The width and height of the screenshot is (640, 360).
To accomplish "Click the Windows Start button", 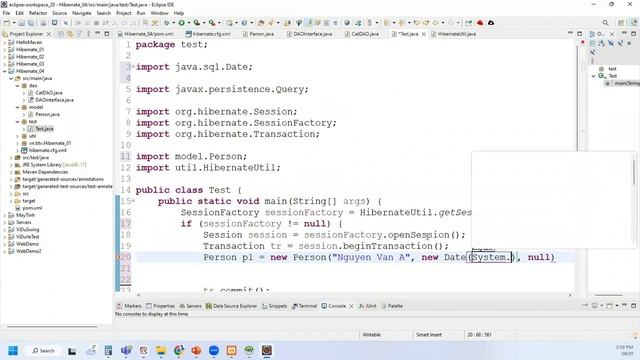I will [x=13, y=351].
